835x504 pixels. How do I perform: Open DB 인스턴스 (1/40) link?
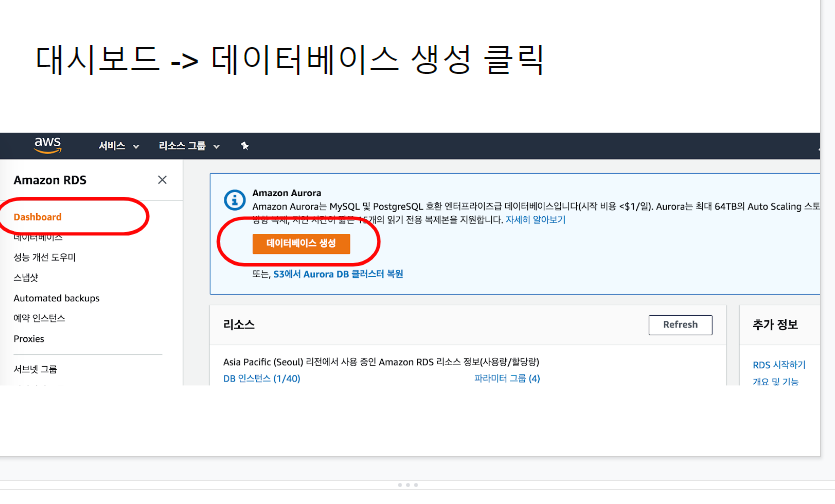pos(261,378)
